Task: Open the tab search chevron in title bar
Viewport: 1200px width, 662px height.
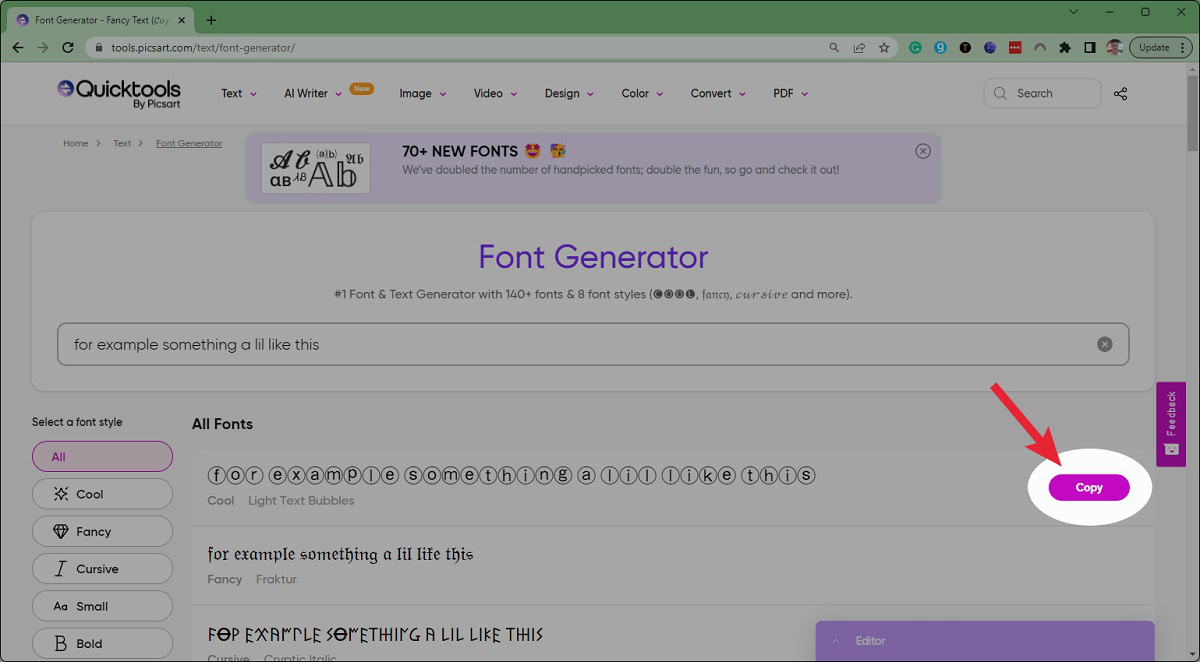Action: tap(1074, 12)
